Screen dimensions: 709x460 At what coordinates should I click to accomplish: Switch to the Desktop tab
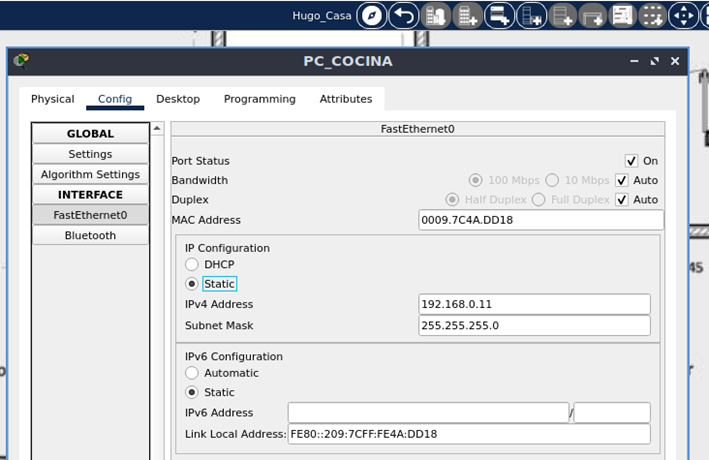point(178,99)
